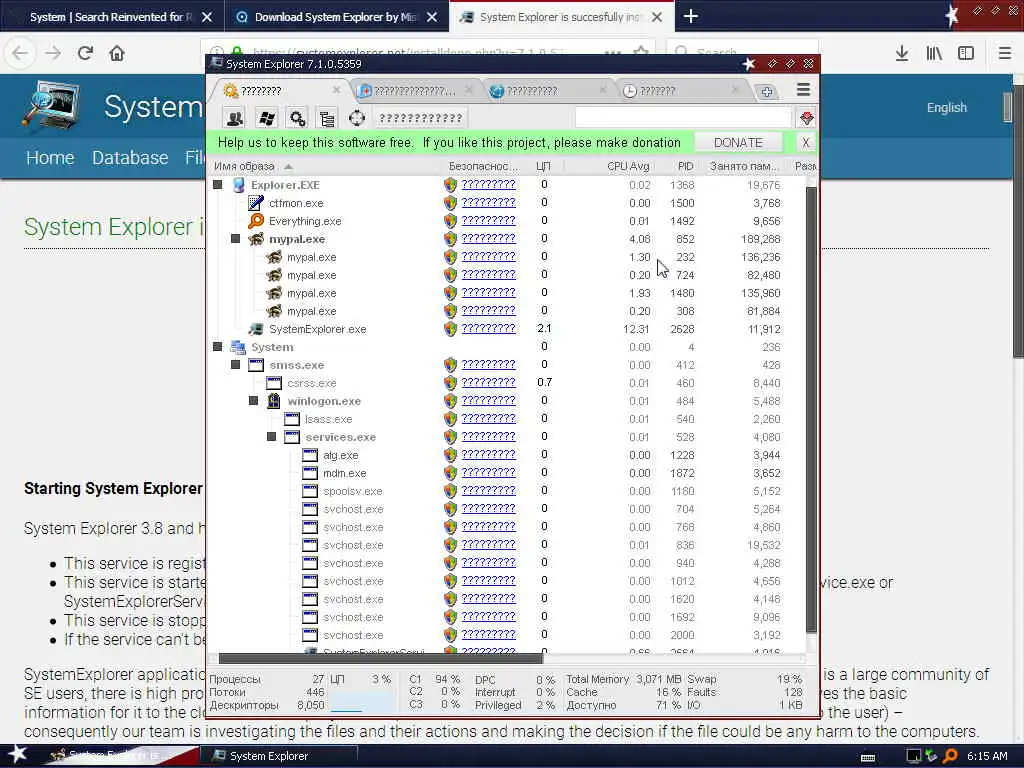
Task: Click the winlogon.exe process icon
Action: (x=274, y=401)
